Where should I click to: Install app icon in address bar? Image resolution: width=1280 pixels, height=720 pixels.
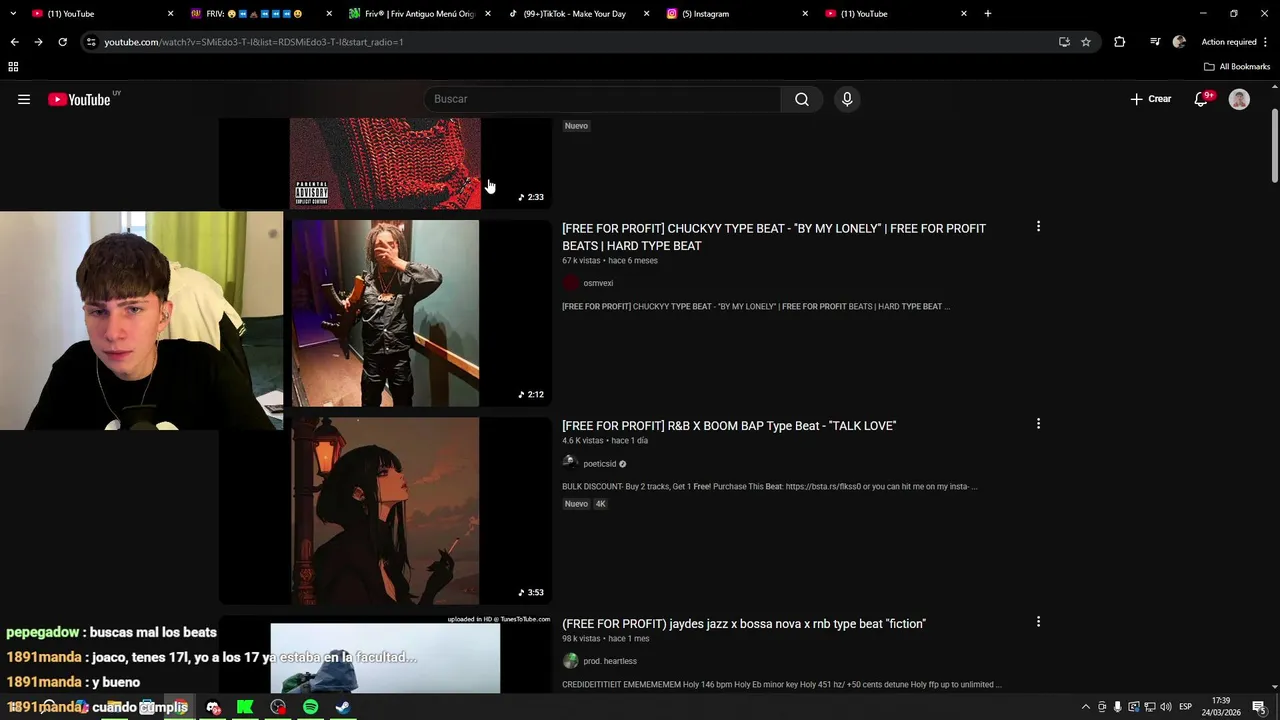pyautogui.click(x=1064, y=42)
